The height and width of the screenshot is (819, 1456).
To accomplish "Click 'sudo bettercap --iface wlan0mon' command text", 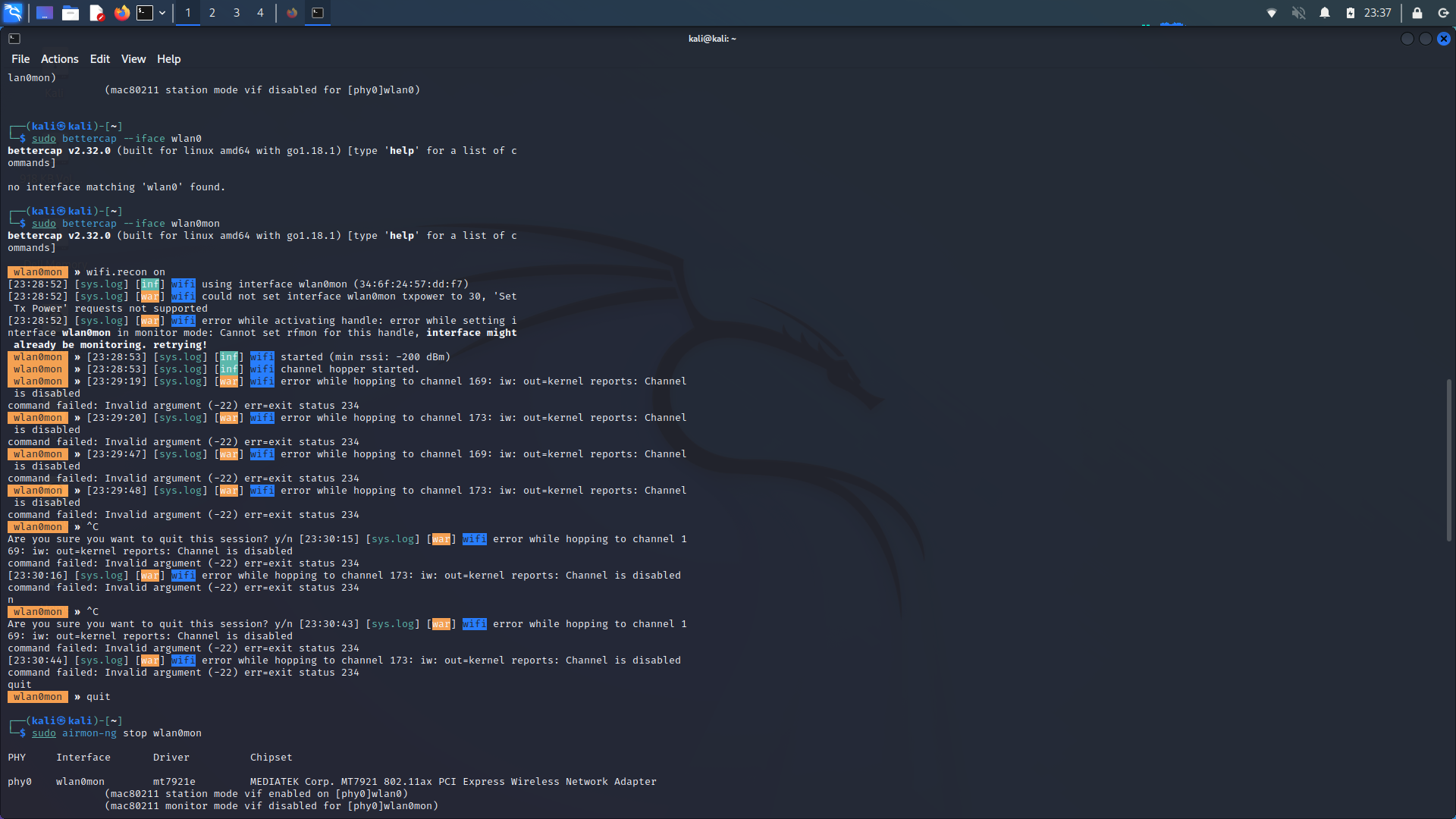I will [126, 224].
